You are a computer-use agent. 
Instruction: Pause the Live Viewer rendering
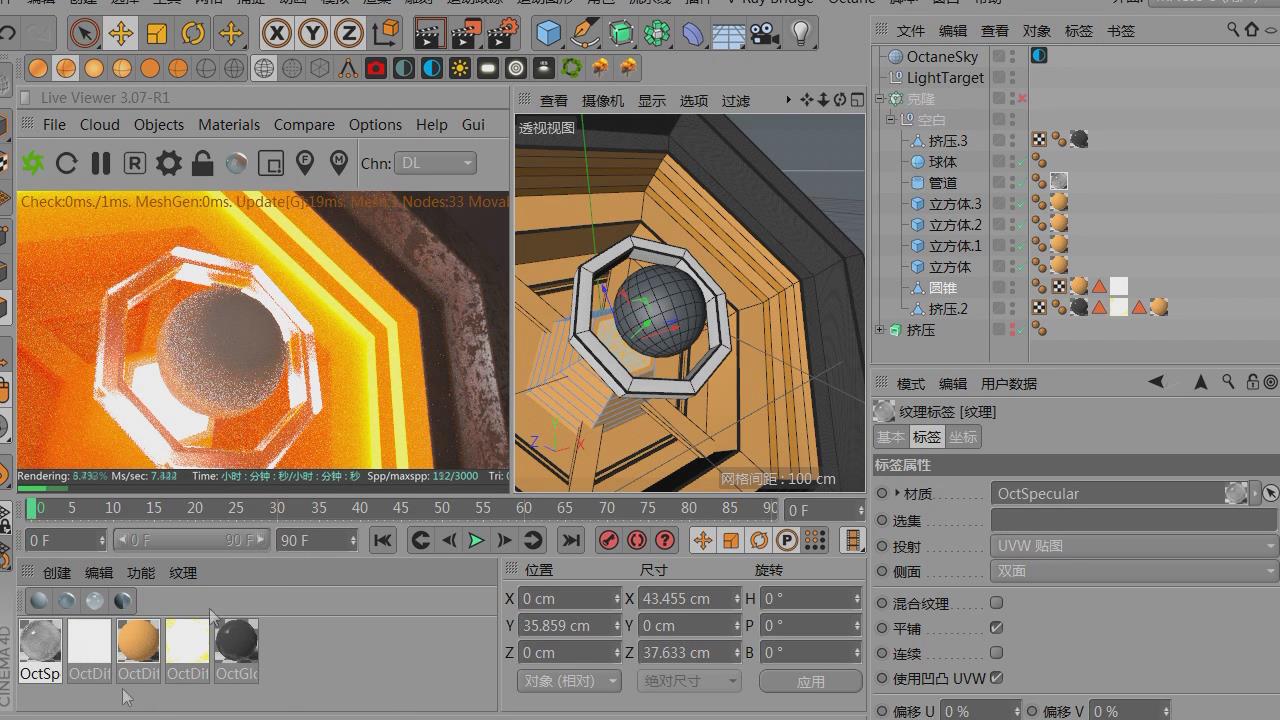(101, 163)
